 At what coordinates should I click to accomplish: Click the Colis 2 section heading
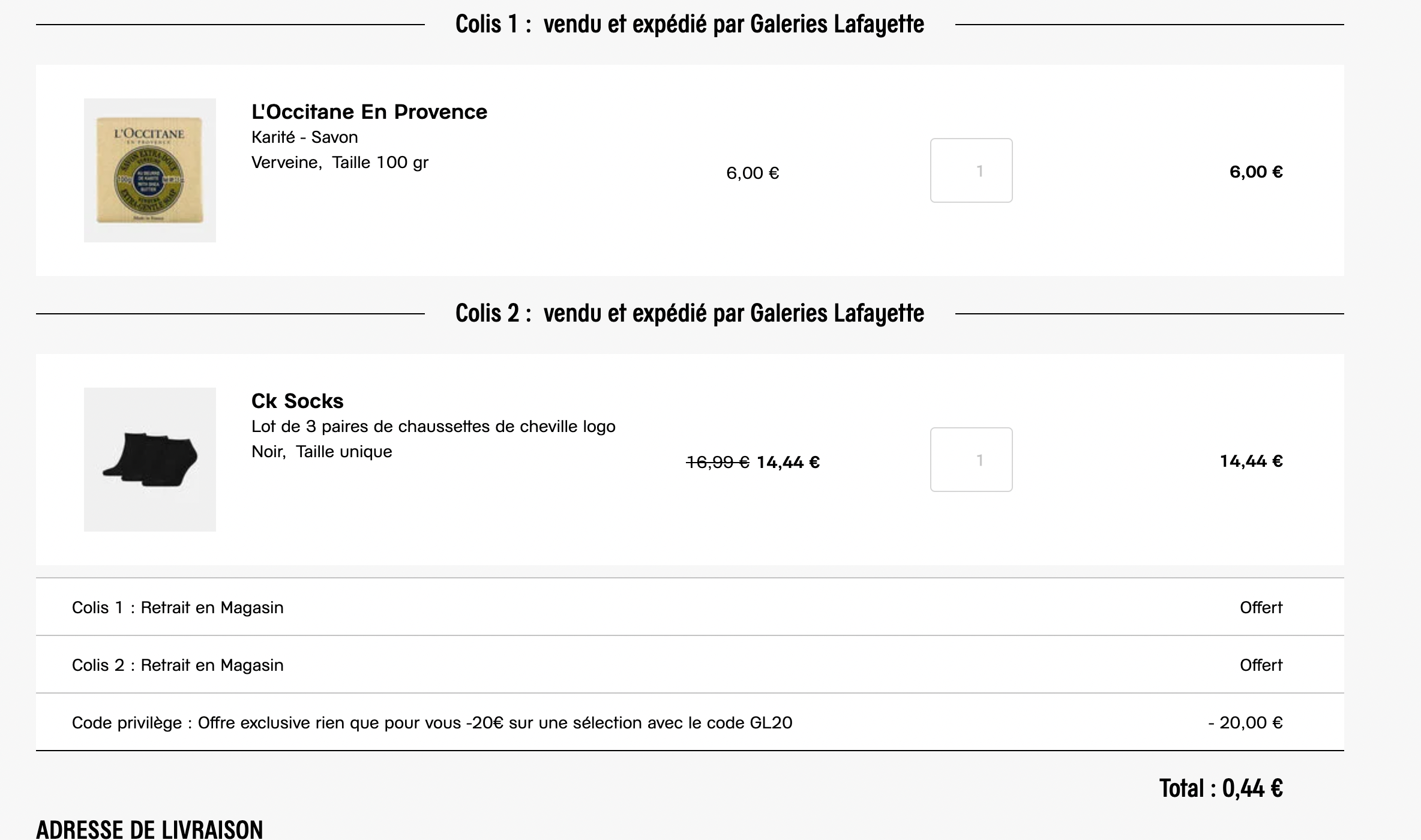689,314
